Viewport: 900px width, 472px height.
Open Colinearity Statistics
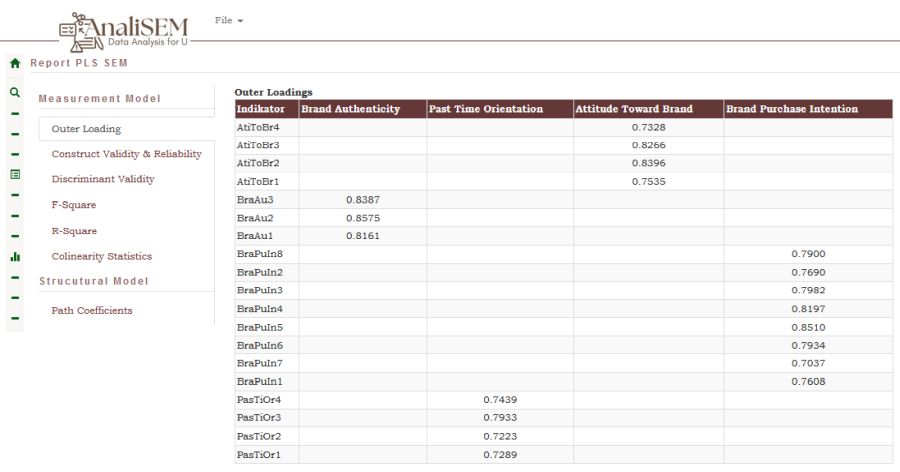(x=102, y=256)
